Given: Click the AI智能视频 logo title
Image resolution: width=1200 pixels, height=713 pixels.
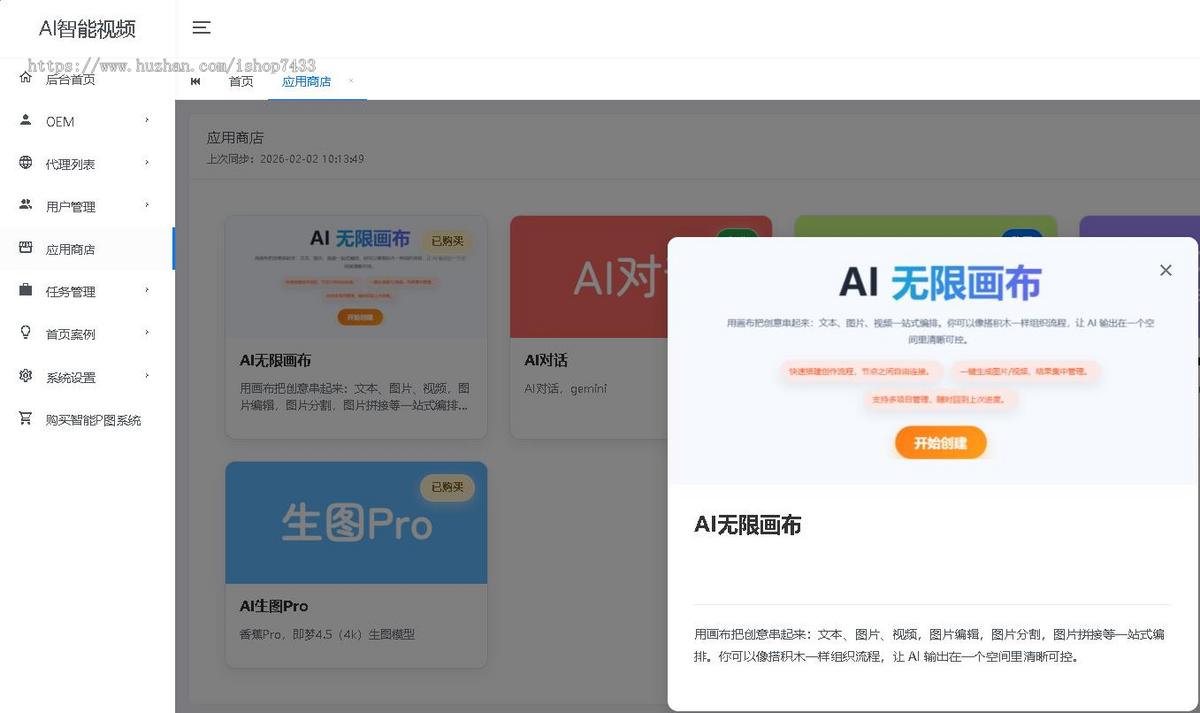Looking at the screenshot, I should pos(87,29).
